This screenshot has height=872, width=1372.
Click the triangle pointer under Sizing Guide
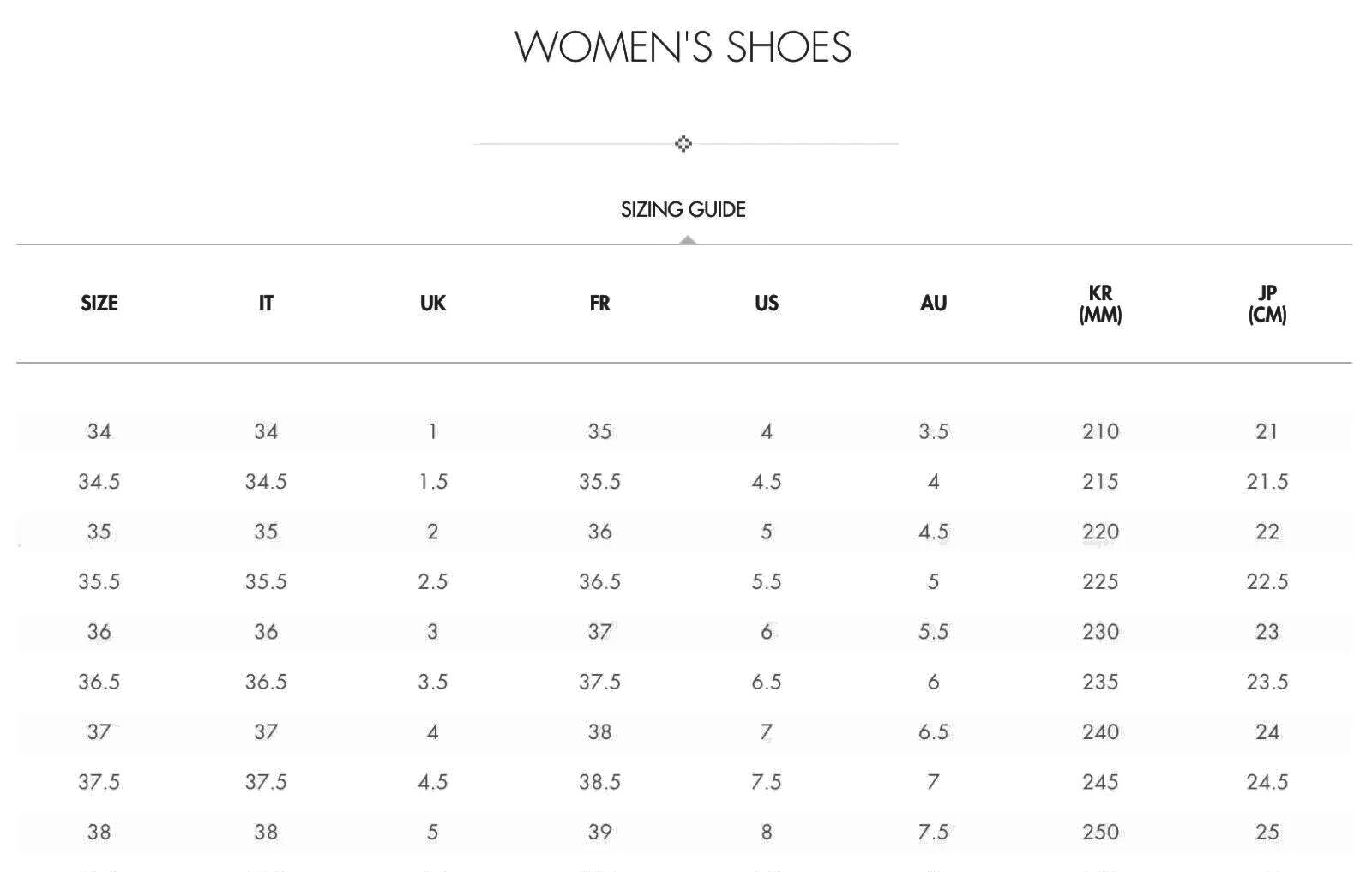[x=687, y=240]
